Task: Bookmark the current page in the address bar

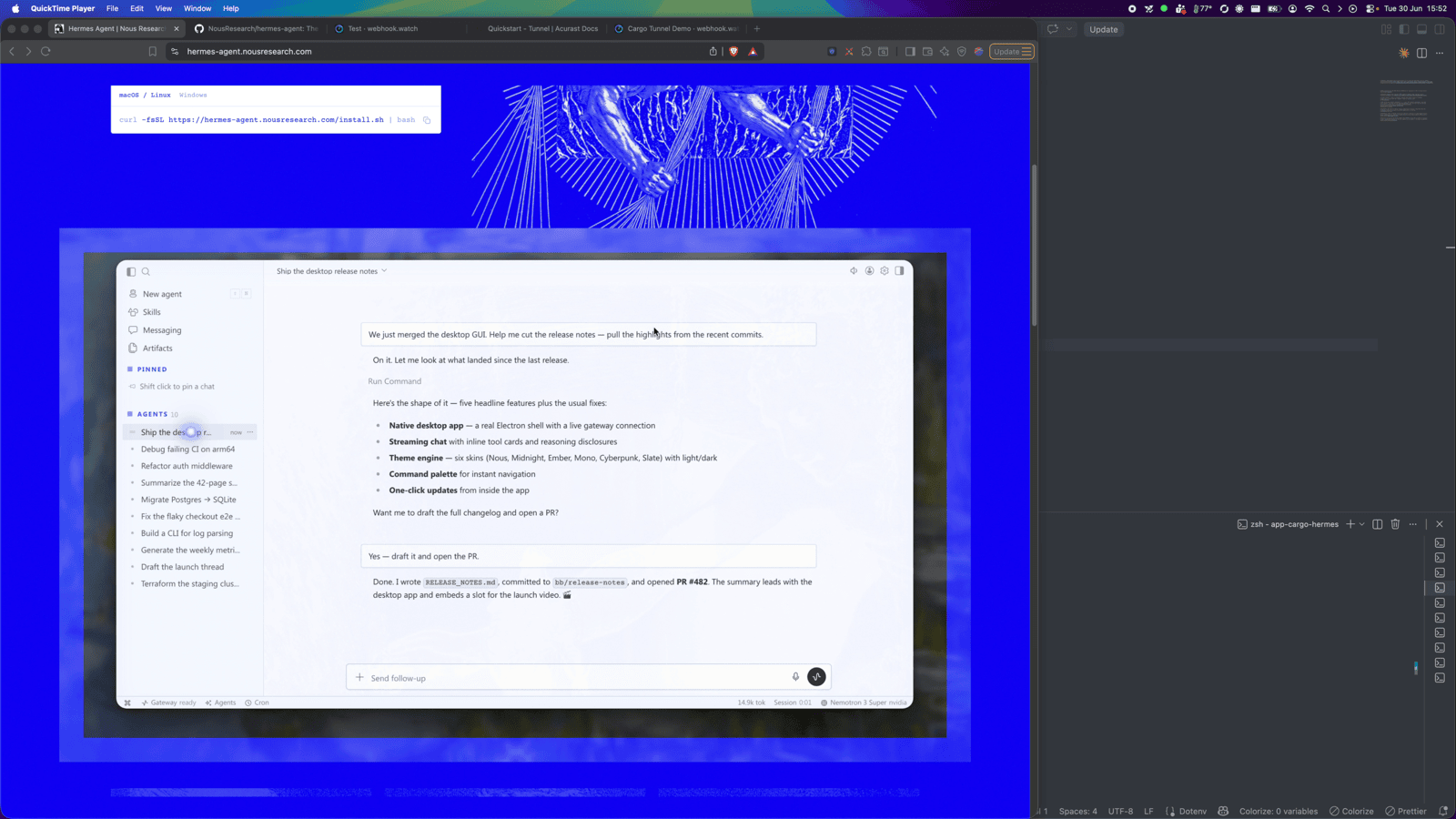Action: click(x=153, y=52)
